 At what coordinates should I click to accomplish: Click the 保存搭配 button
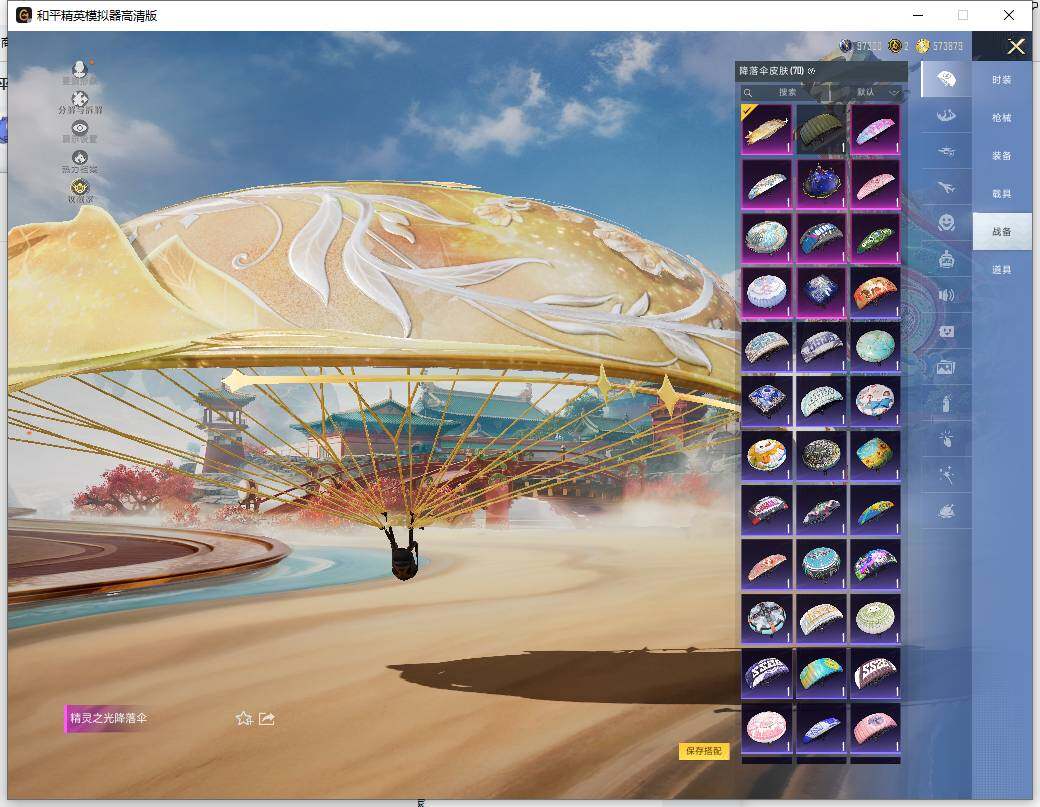click(704, 751)
